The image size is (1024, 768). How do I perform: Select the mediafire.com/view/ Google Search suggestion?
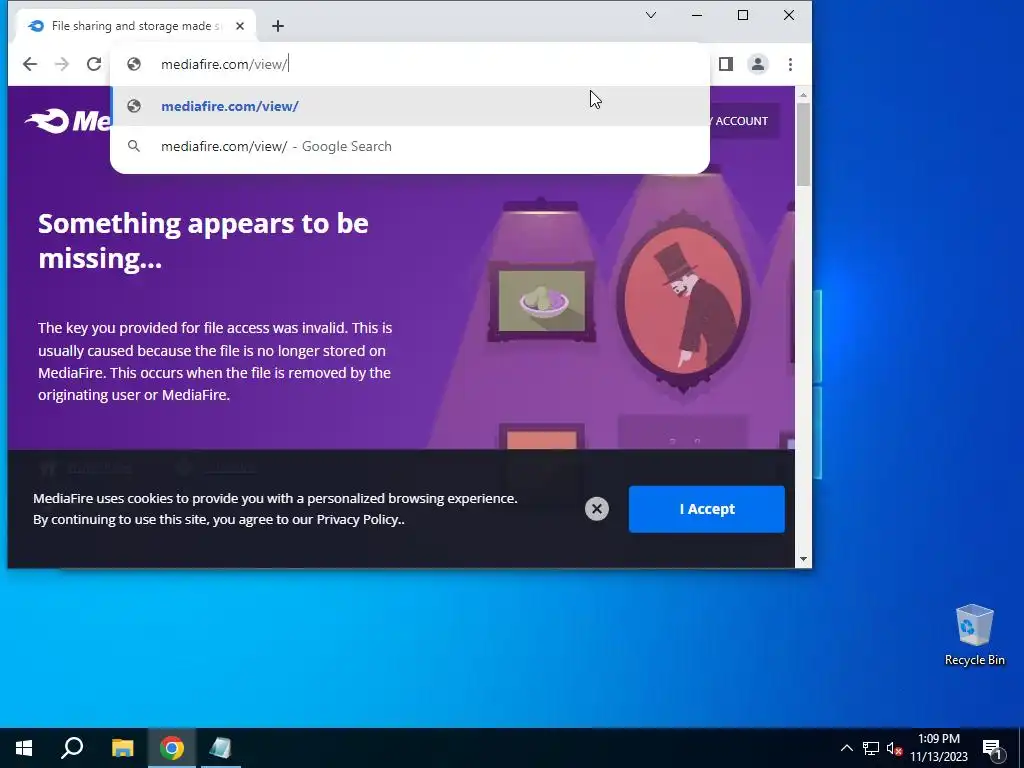(410, 146)
